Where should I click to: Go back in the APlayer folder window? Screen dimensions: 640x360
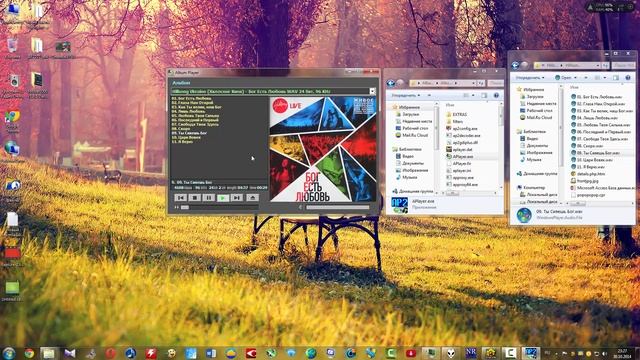tap(391, 83)
